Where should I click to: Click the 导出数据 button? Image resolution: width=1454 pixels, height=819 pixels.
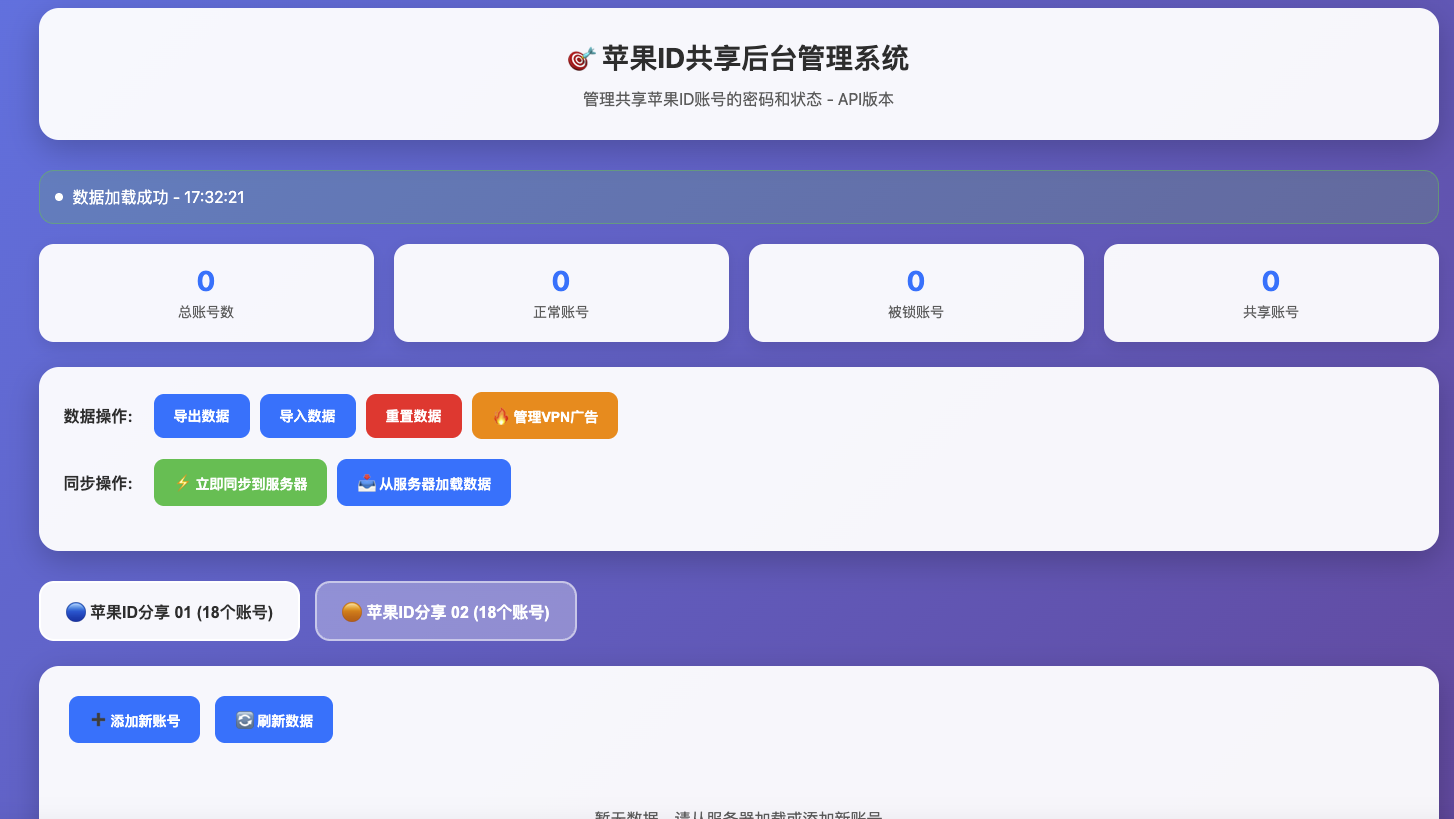coord(201,415)
